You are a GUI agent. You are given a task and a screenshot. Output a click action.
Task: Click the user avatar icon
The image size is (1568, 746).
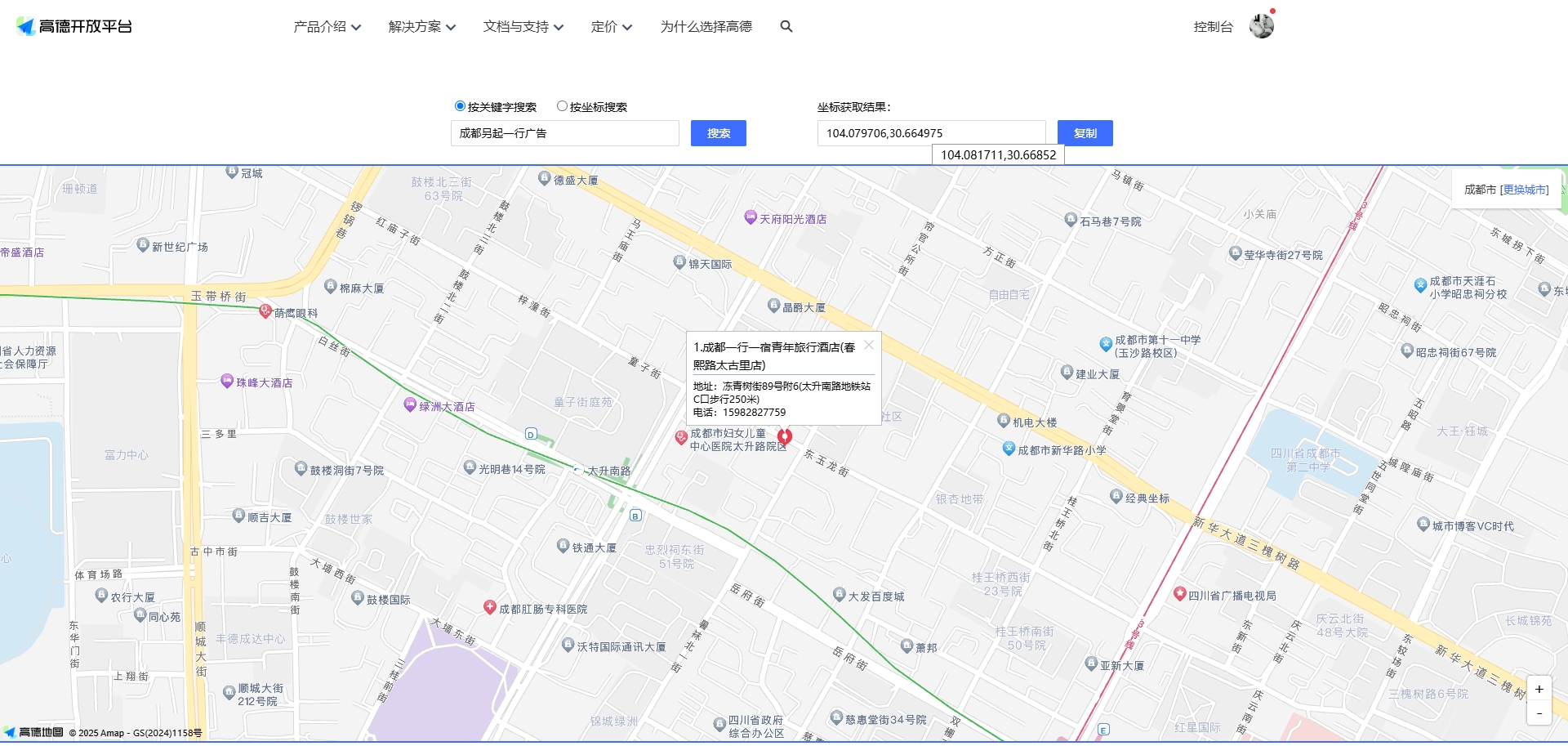(x=1262, y=25)
